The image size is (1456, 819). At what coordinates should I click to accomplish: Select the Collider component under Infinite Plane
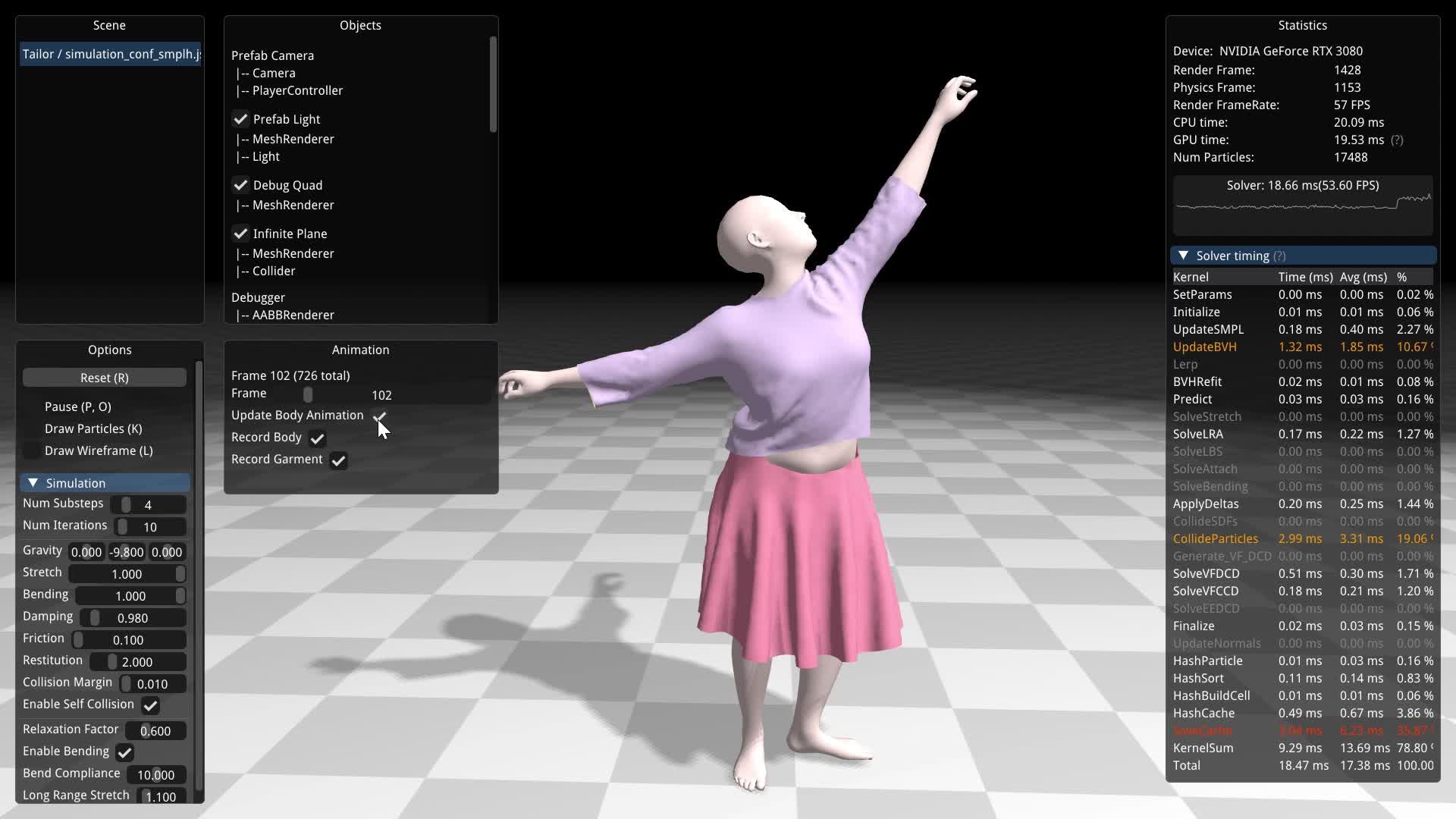point(273,271)
